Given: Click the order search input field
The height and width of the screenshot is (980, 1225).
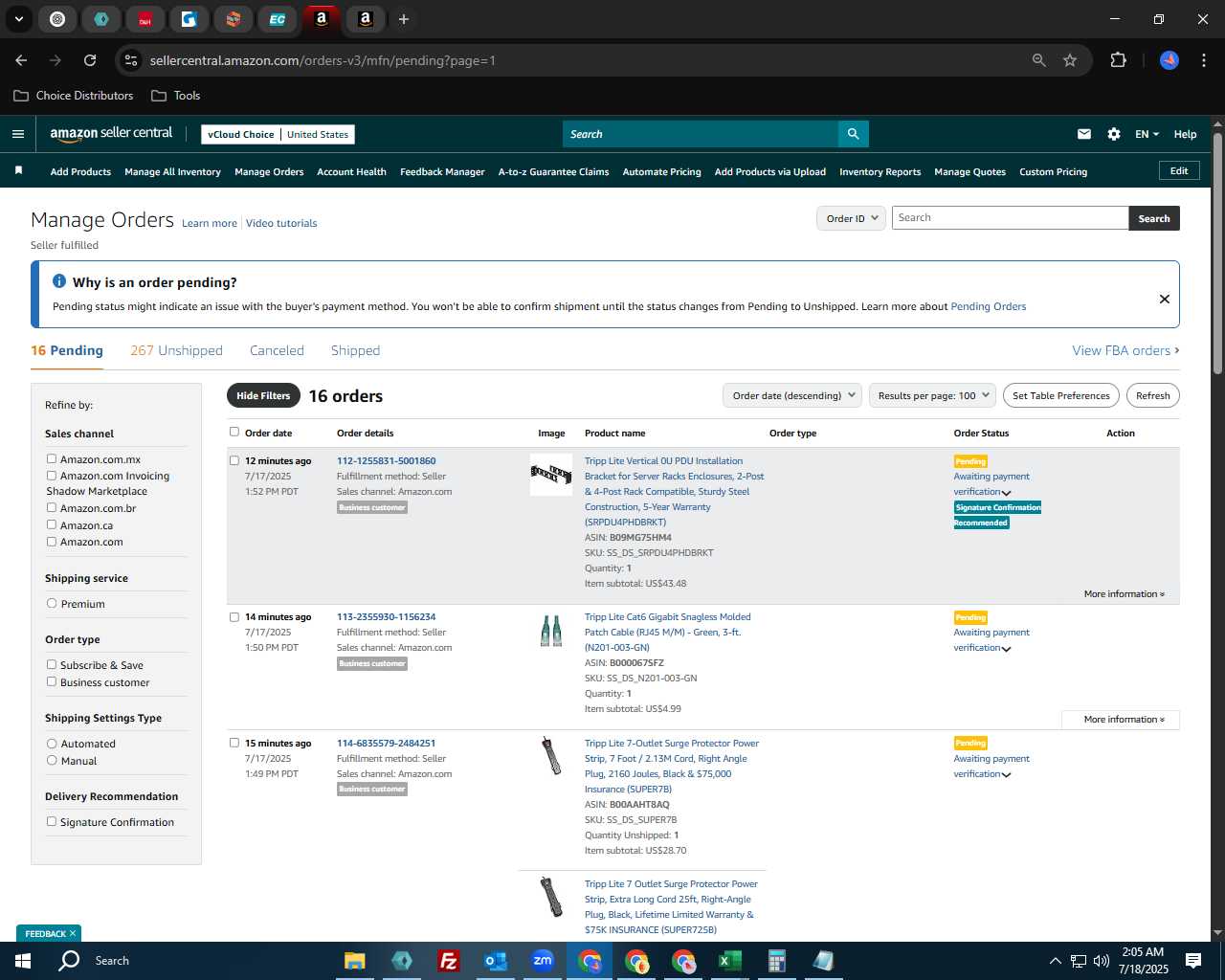Looking at the screenshot, I should tap(1011, 218).
